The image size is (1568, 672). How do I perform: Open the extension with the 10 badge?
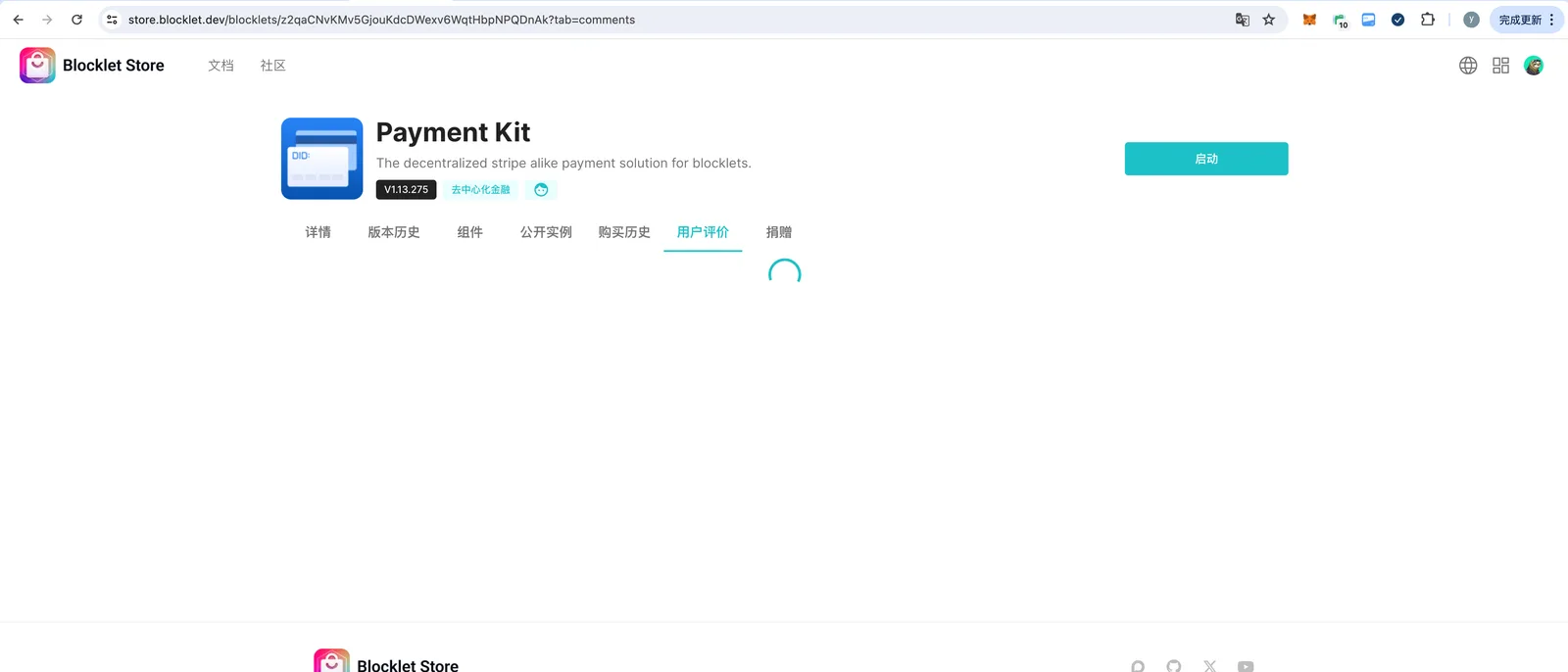pos(1340,20)
